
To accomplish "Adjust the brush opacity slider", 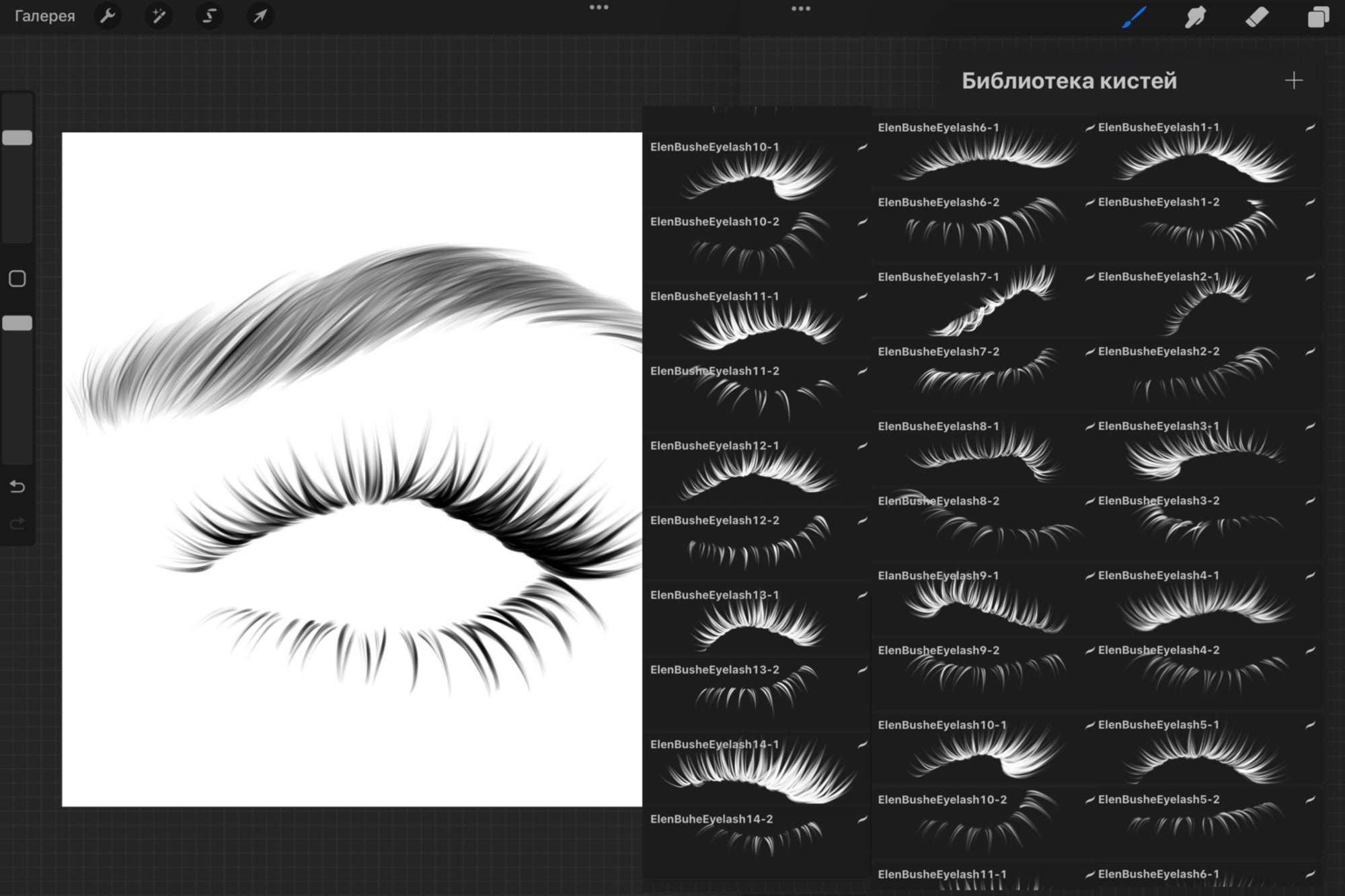I will (x=18, y=323).
